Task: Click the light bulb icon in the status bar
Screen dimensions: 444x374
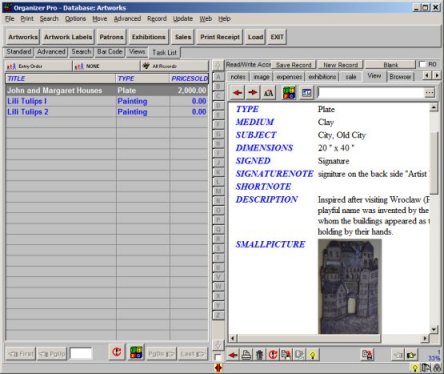Action: click(415, 368)
